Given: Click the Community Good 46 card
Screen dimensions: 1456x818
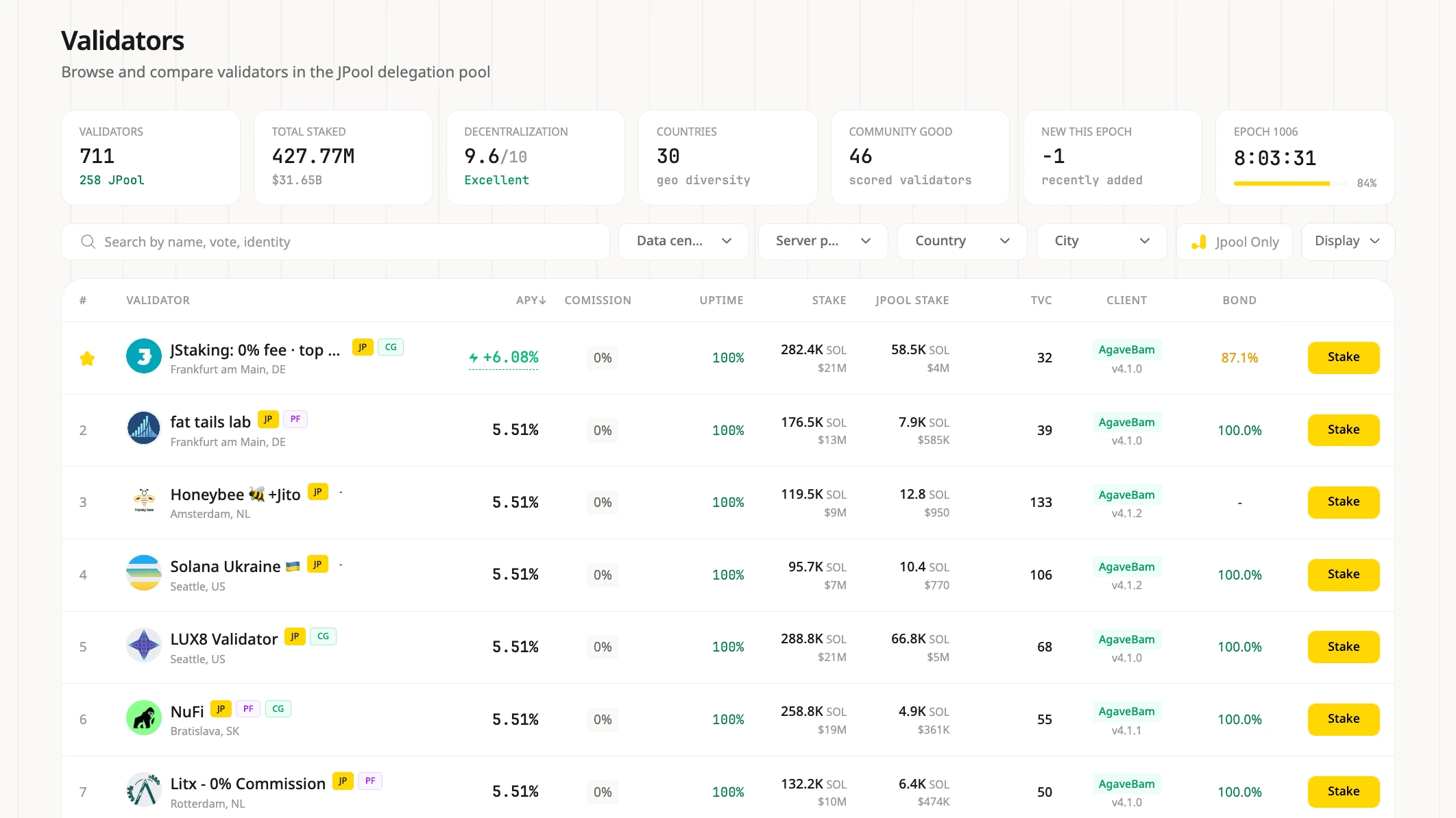Looking at the screenshot, I should point(920,158).
